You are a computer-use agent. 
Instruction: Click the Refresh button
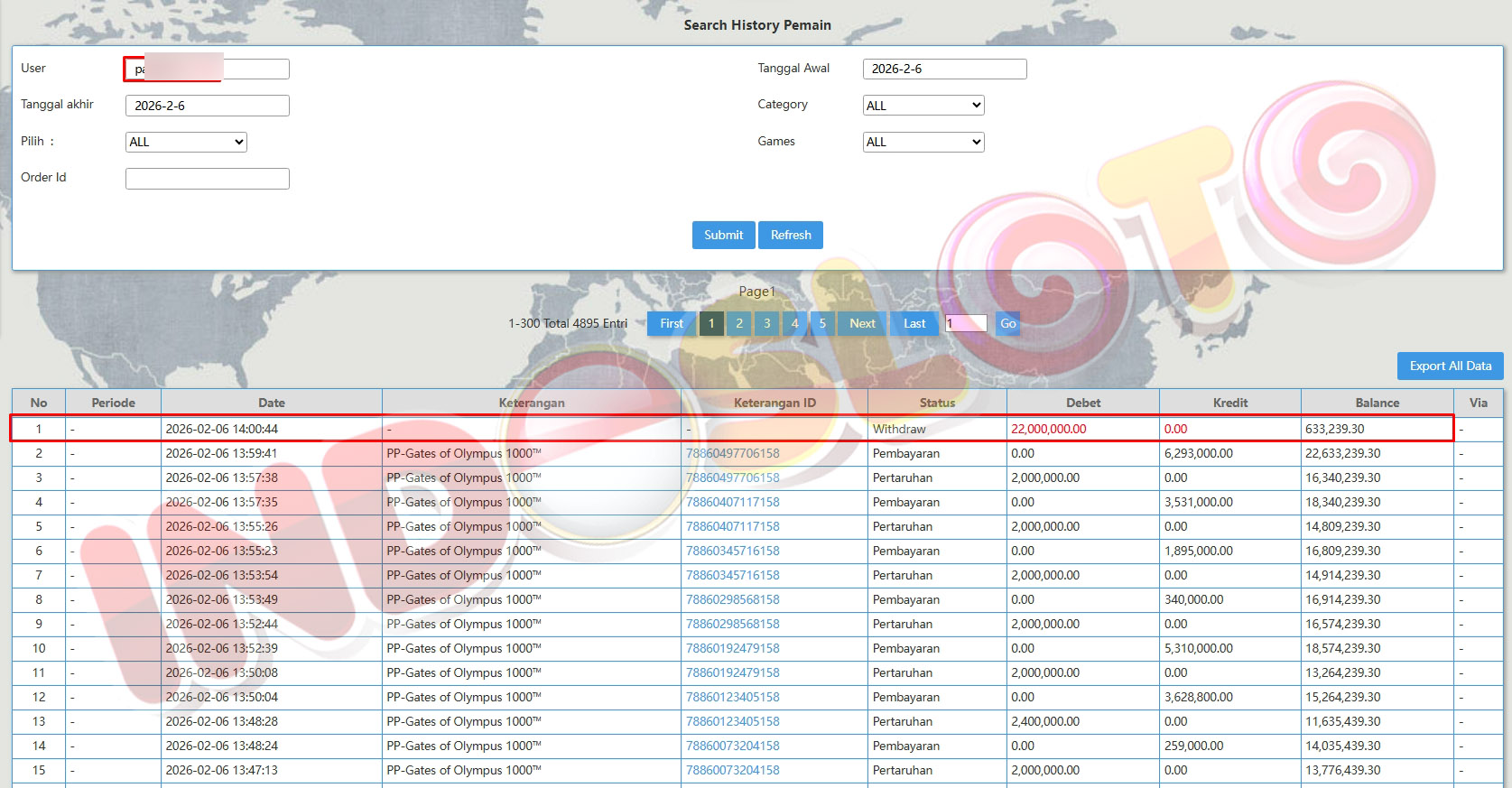tap(790, 235)
